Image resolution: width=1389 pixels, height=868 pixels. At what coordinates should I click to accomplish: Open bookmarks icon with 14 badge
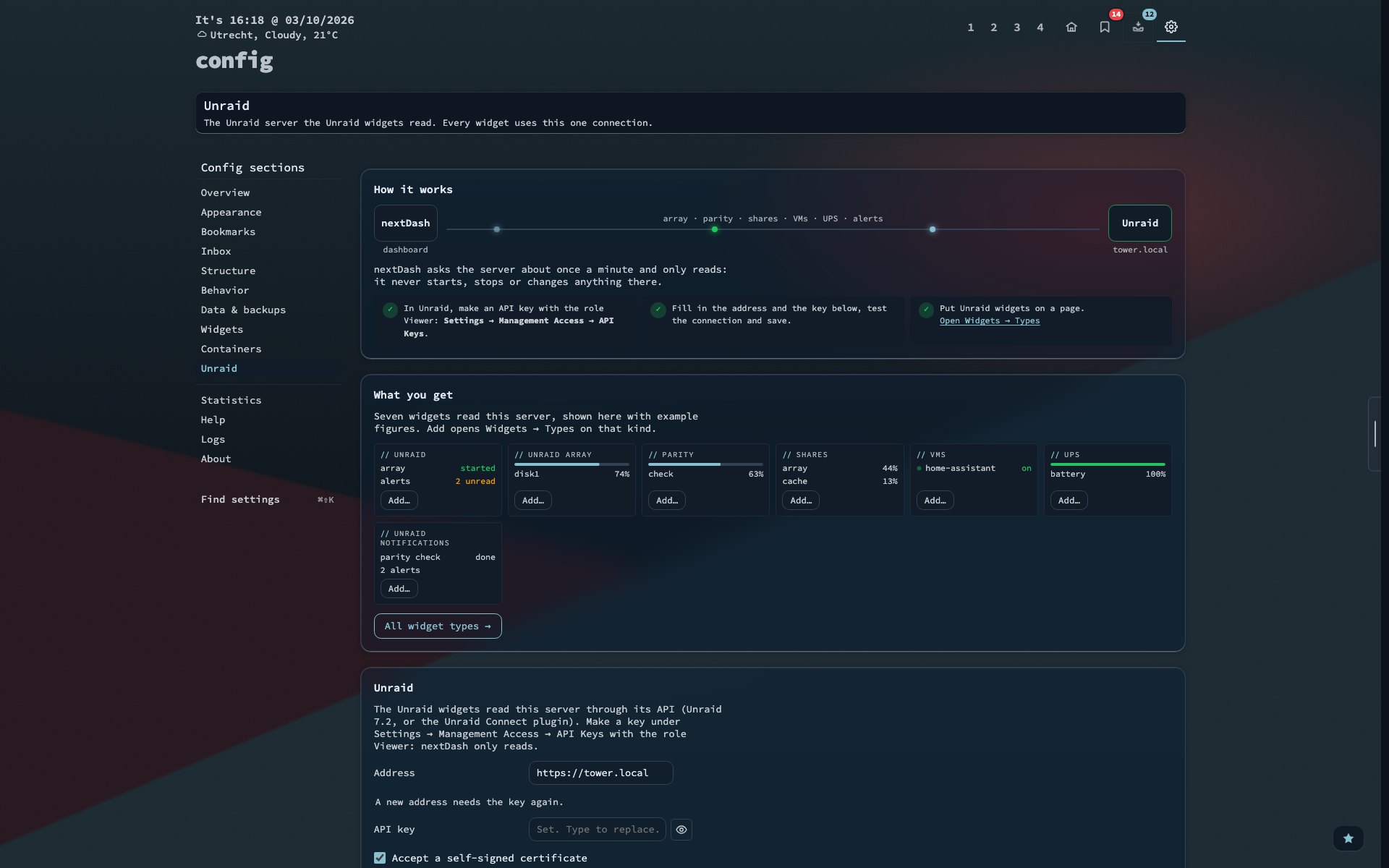pyautogui.click(x=1105, y=27)
